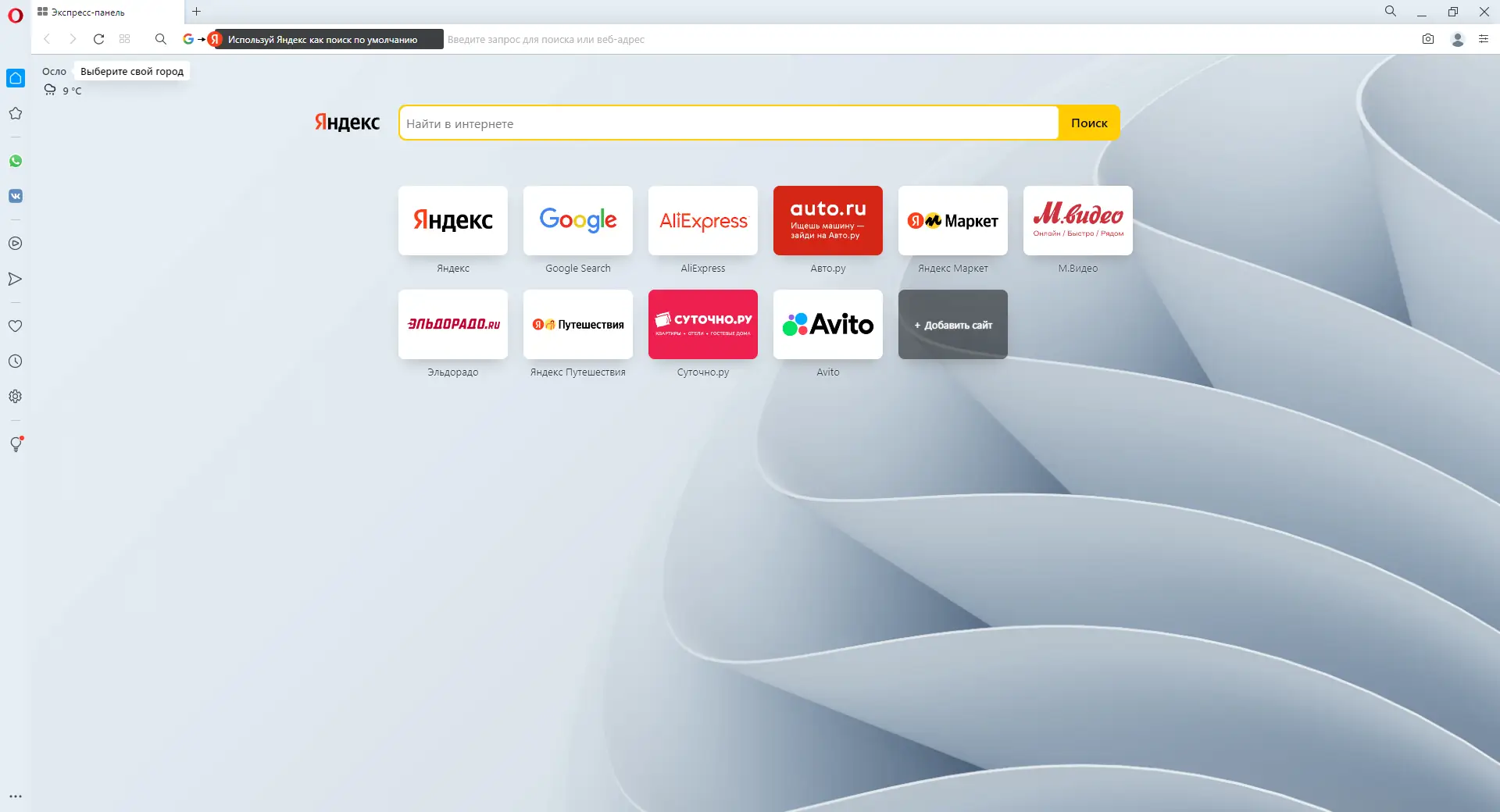The width and height of the screenshot is (1500, 812).
Task: Open Bookmarks star in the sidebar
Action: [16, 113]
